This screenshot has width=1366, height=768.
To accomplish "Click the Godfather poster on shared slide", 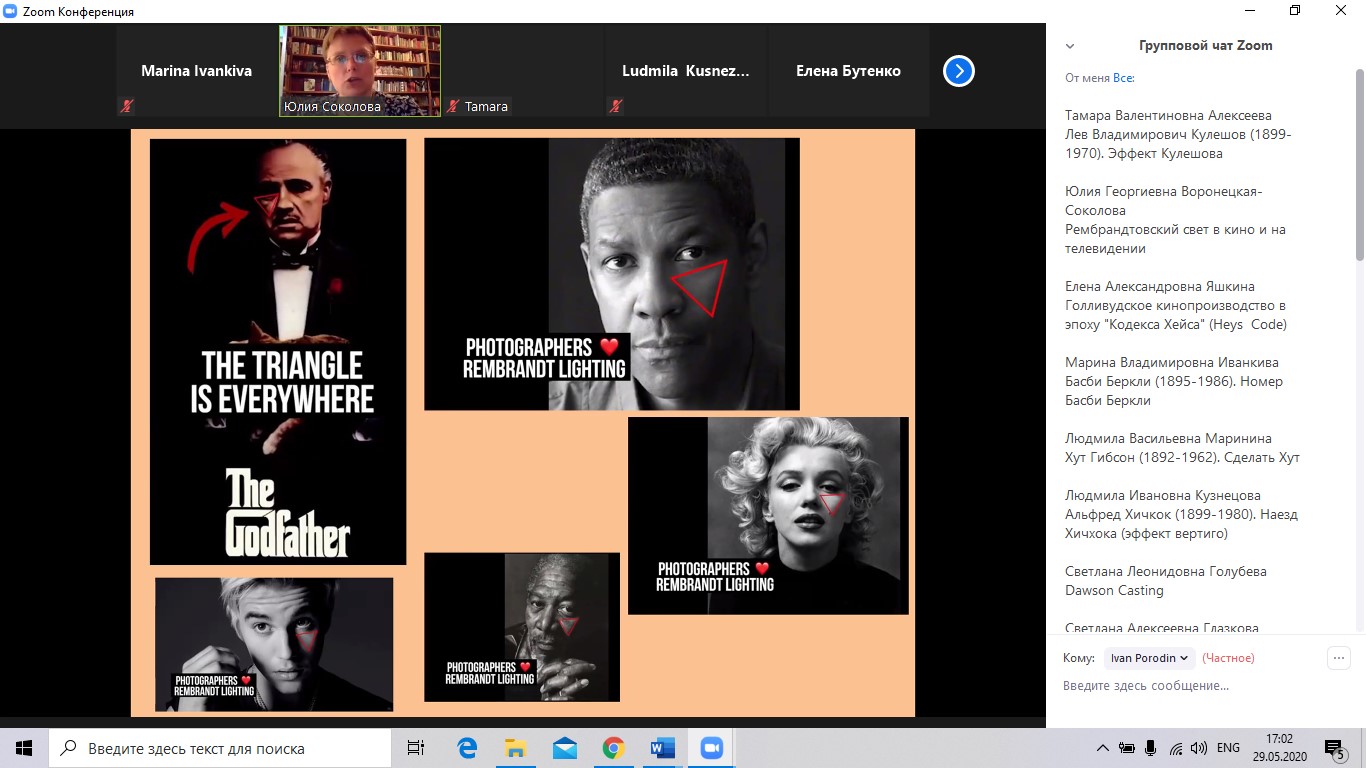I will point(278,352).
